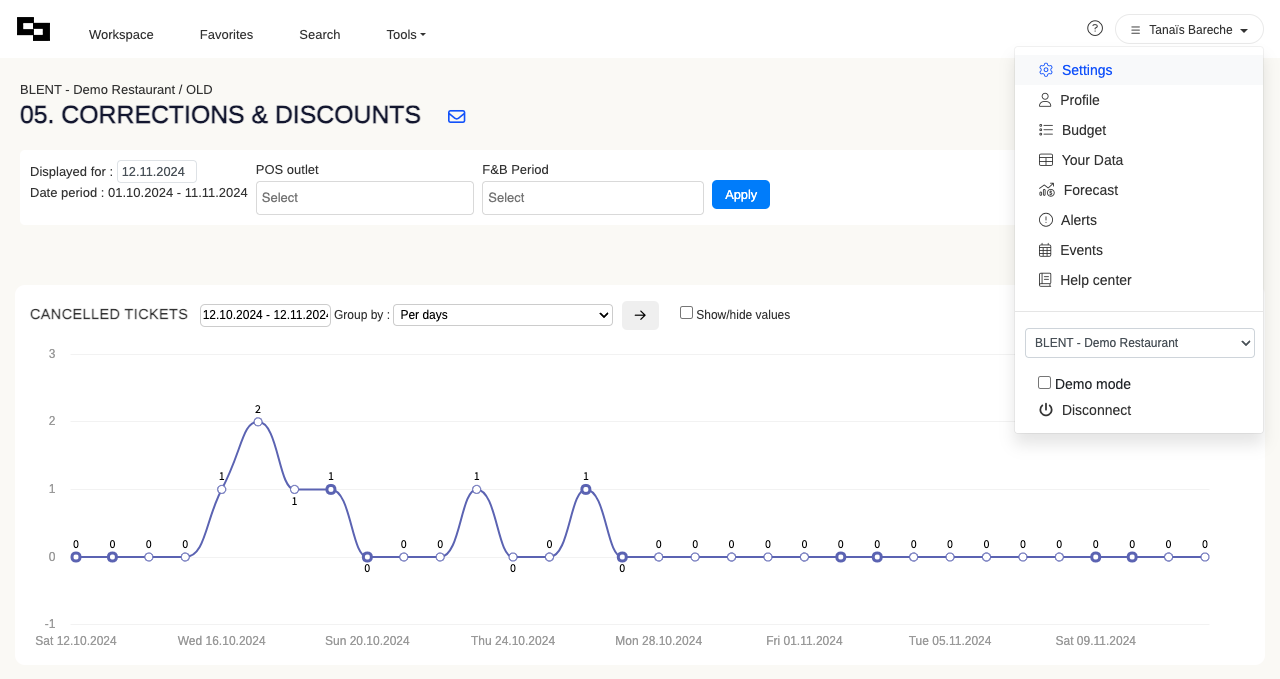Image resolution: width=1280 pixels, height=679 pixels.
Task: Expand the Group by Per days dropdown
Action: coord(502,315)
